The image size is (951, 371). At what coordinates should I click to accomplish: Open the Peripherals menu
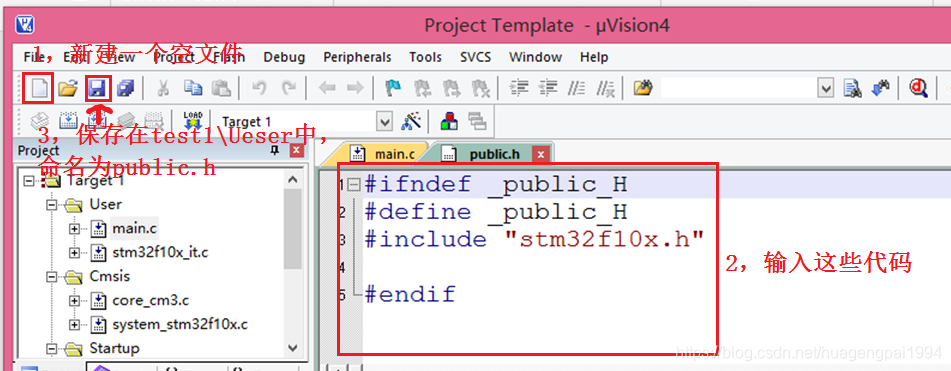pos(357,57)
